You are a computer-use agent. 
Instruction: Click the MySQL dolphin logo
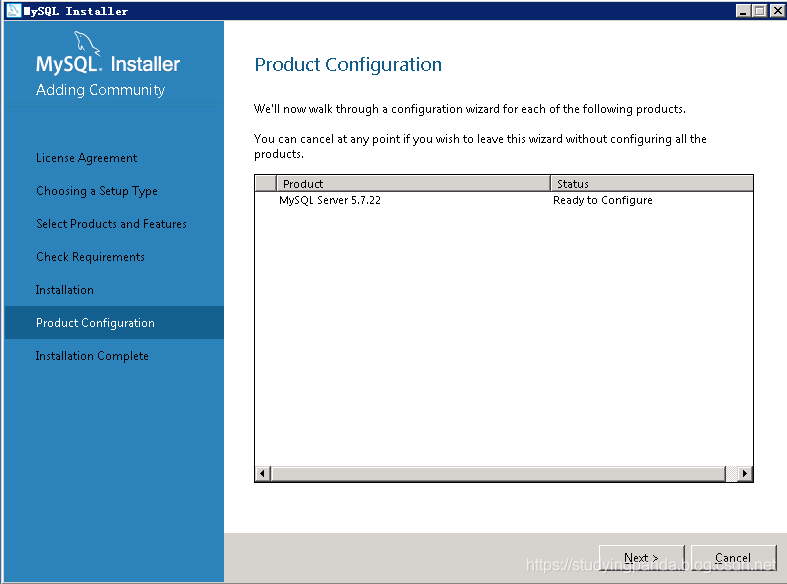click(x=87, y=43)
